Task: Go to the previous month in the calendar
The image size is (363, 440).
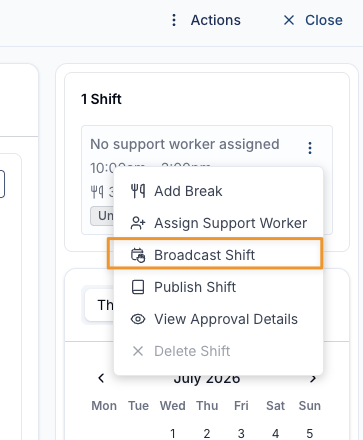Action: (101, 378)
